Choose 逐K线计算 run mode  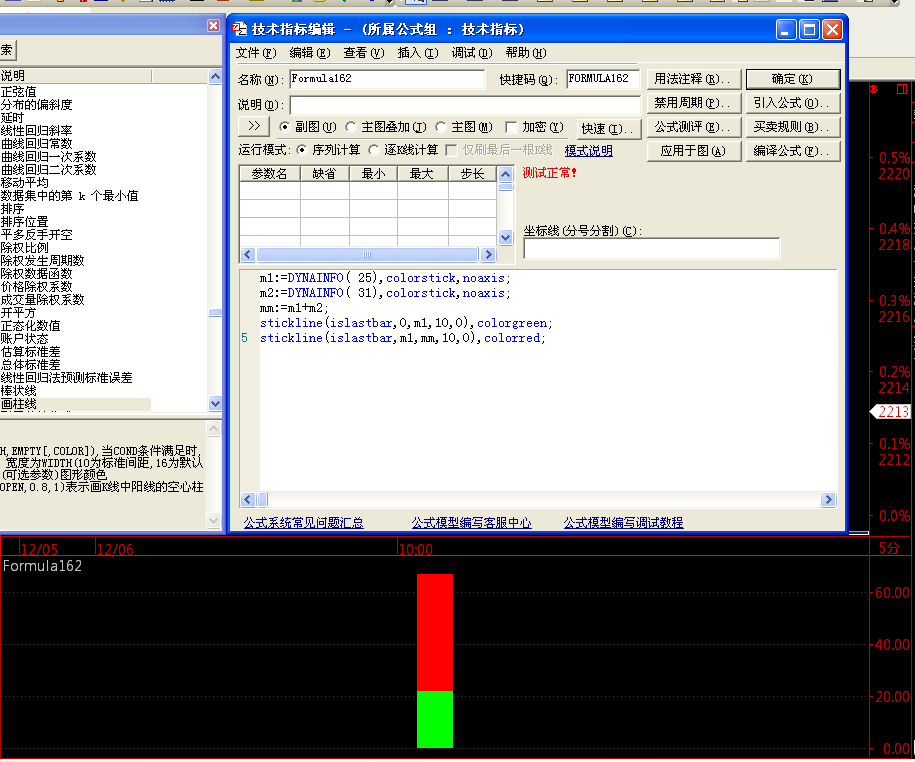[374, 150]
